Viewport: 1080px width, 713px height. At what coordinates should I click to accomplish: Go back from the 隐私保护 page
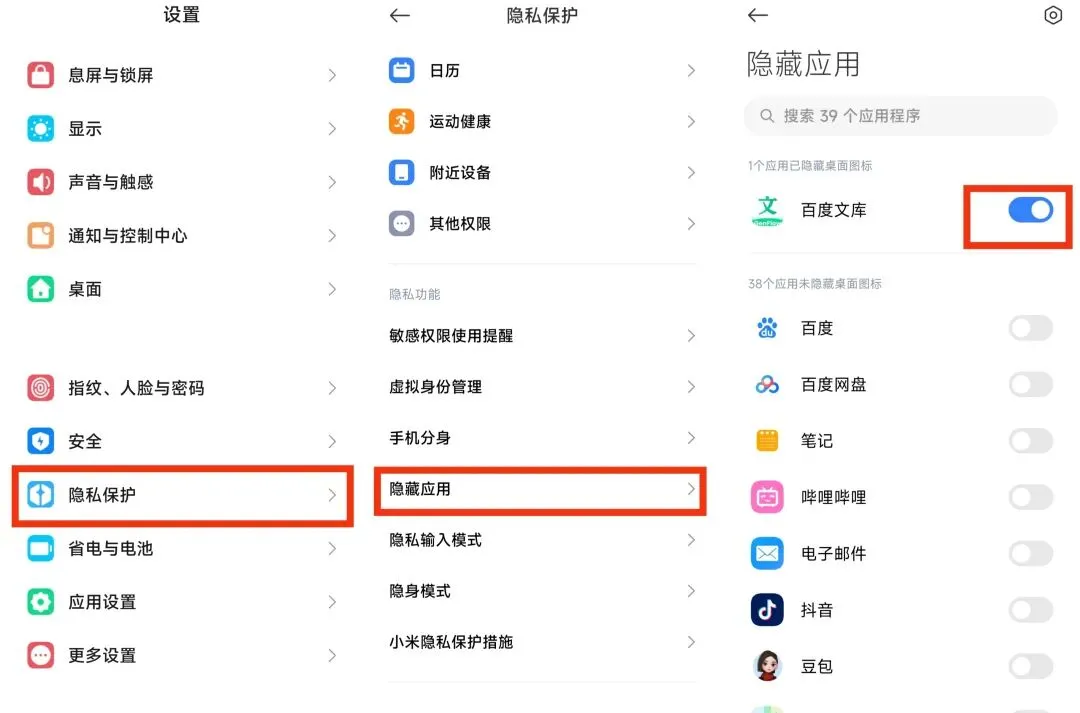pyautogui.click(x=400, y=16)
